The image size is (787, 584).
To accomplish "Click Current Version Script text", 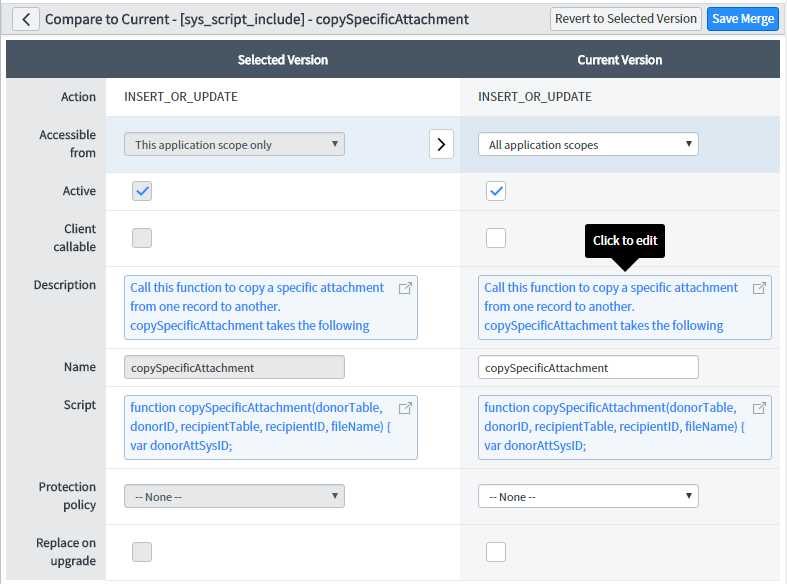I will click(x=614, y=426).
